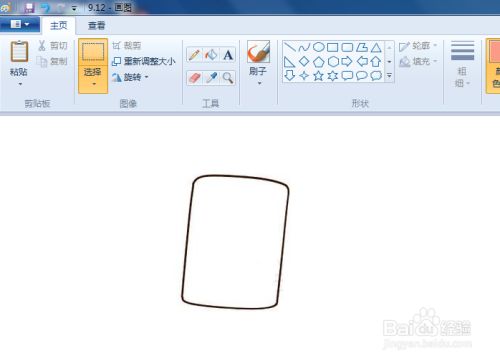This screenshot has height=361, width=500.
Task: Move shapes gallery up one row
Action: 389,48
